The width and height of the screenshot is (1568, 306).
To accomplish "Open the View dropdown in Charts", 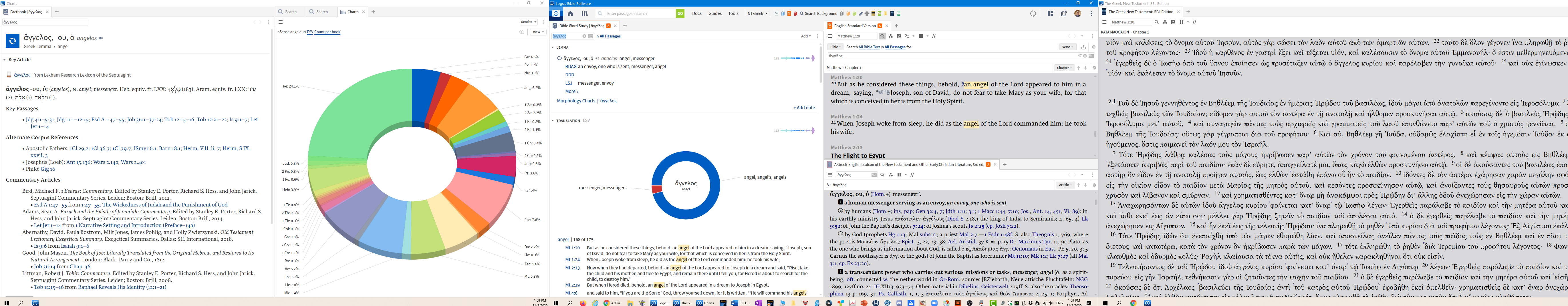I will 537,32.
